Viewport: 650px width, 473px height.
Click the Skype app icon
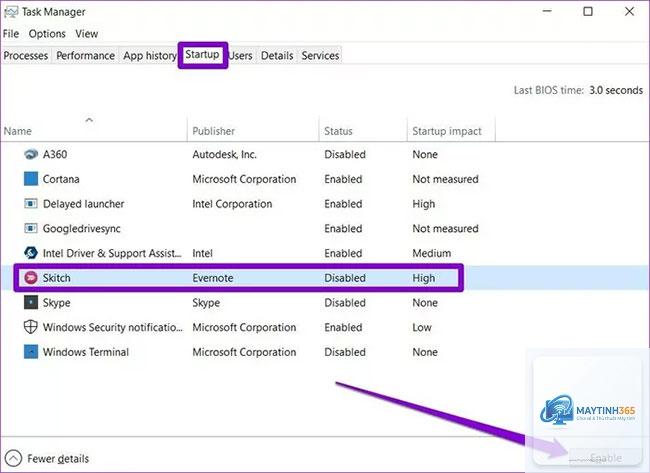click(31, 302)
